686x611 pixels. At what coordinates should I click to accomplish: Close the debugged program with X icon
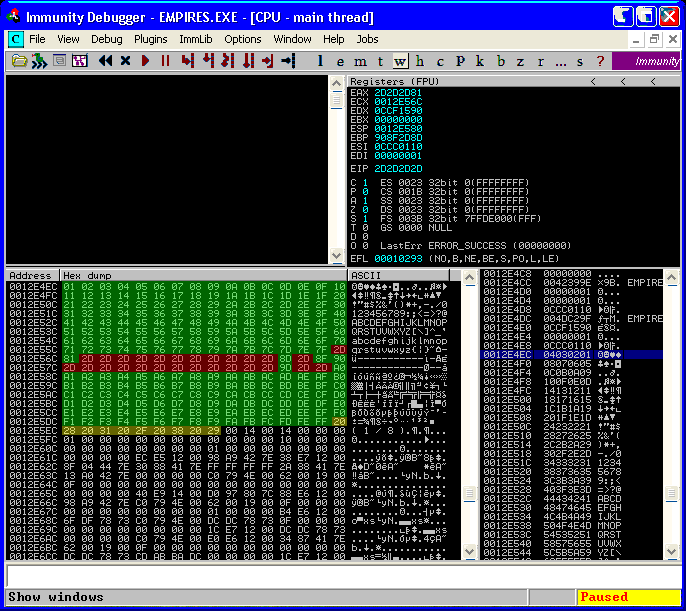point(125,61)
